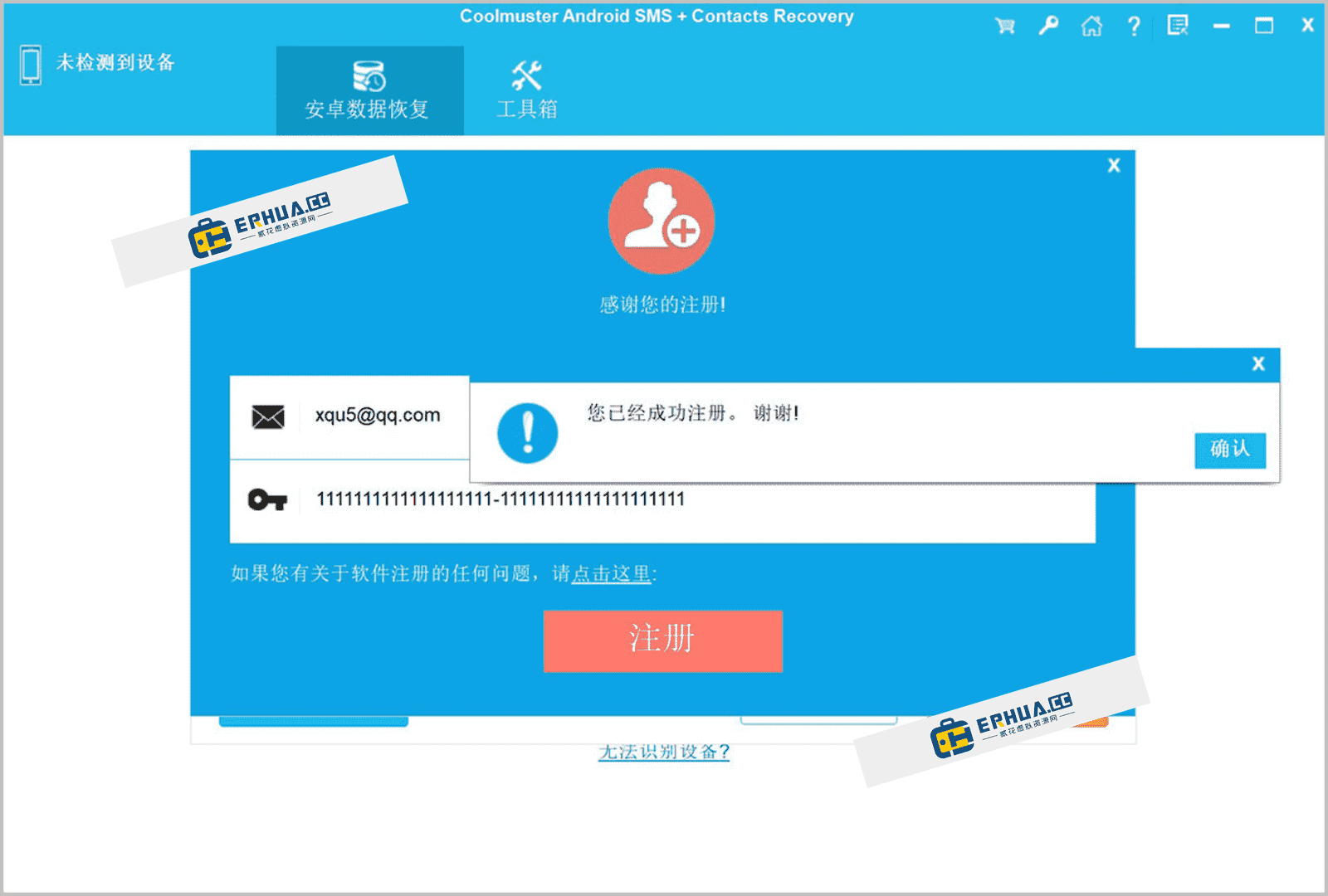This screenshot has height=896, width=1328.
Task: Click the add-user registration avatar icon
Action: pyautogui.click(x=661, y=221)
